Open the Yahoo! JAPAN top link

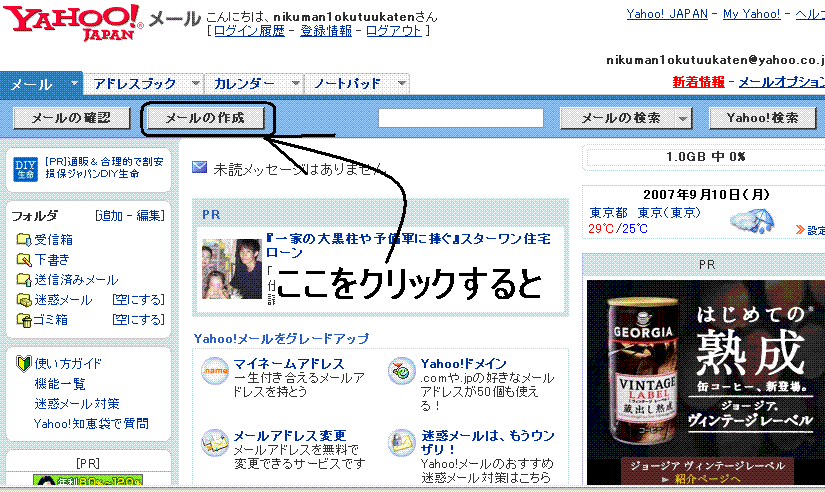point(667,14)
